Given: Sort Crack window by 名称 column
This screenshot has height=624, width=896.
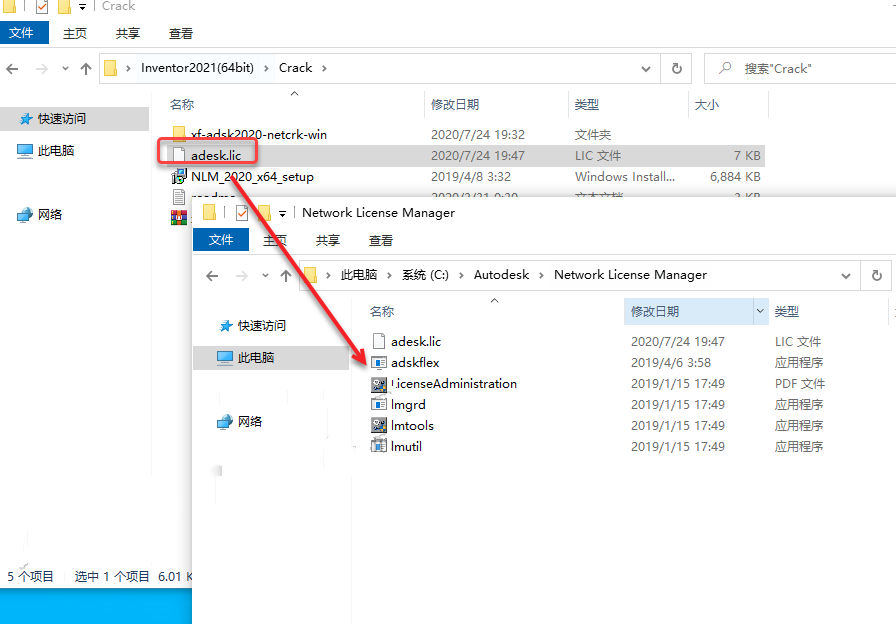Looking at the screenshot, I should click(182, 105).
